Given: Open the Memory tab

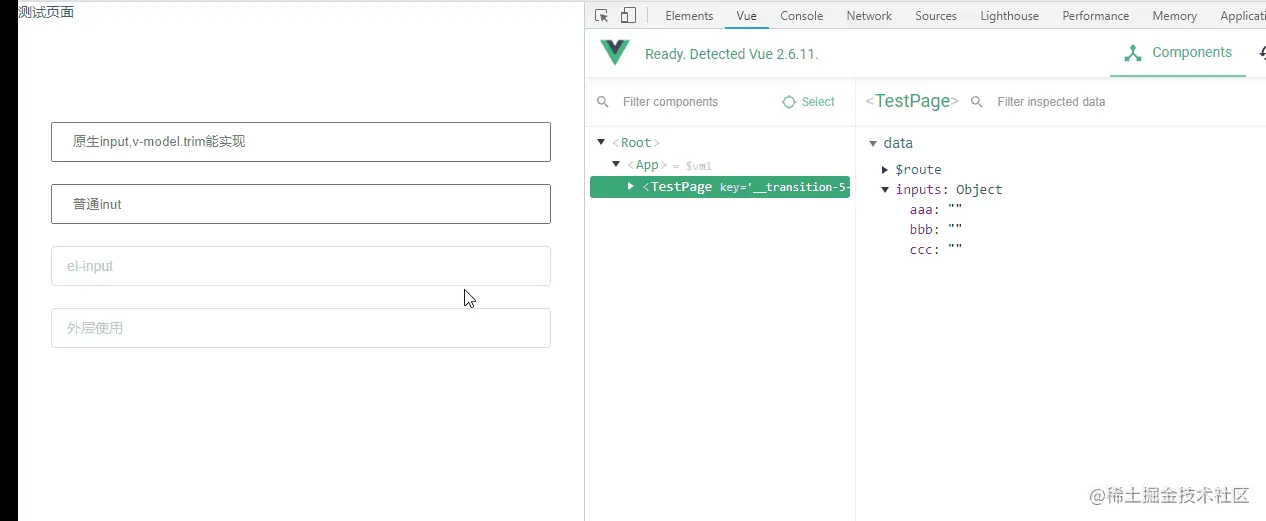Looking at the screenshot, I should tap(1174, 16).
